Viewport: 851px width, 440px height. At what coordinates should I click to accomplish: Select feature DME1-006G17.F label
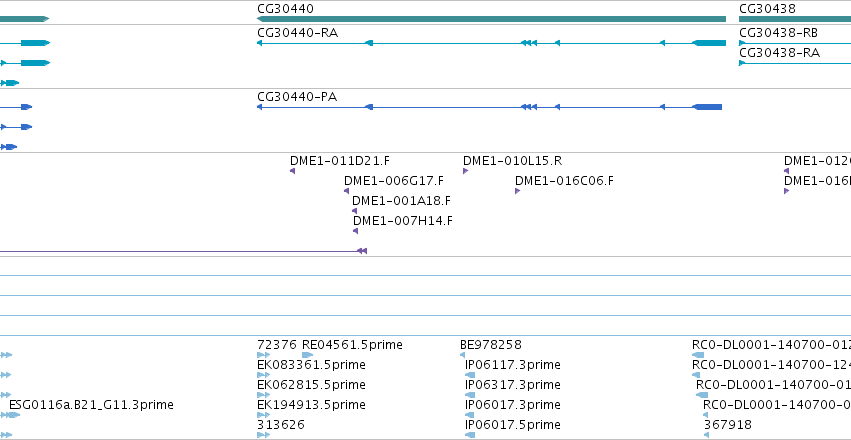[394, 181]
